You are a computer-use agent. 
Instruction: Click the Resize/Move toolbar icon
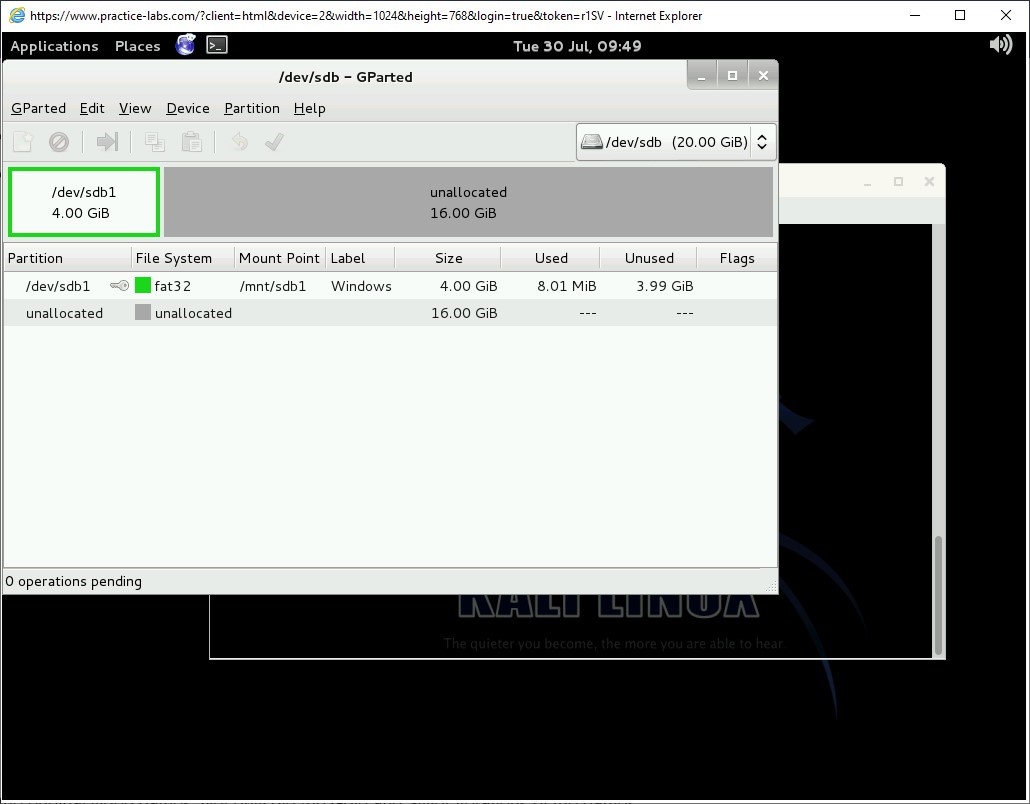[x=107, y=142]
